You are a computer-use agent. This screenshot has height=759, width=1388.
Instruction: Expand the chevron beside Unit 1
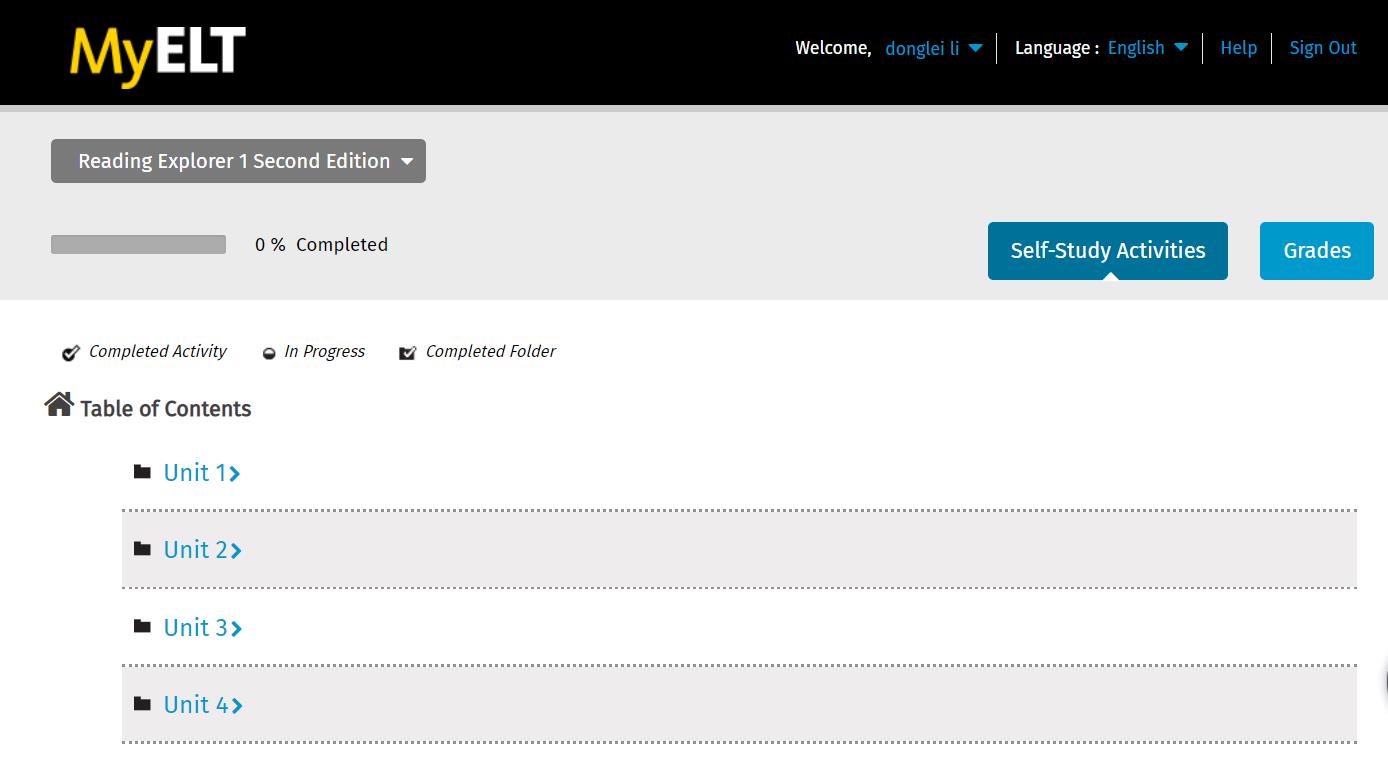tap(235, 473)
